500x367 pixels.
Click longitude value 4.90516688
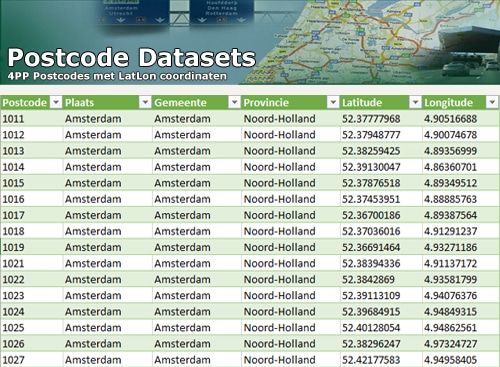451,119
